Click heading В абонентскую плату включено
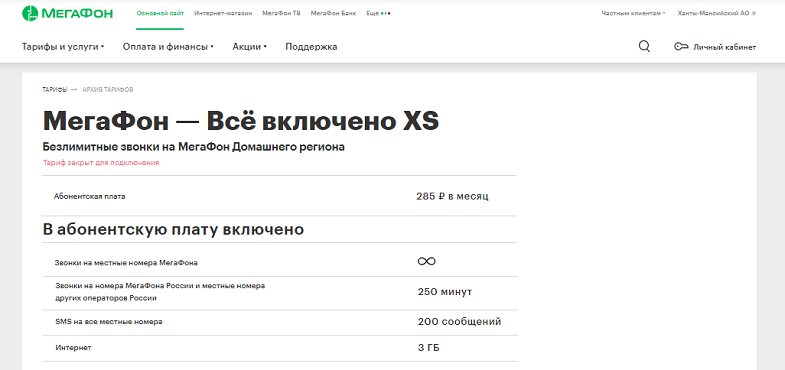The image size is (785, 370). [x=173, y=230]
